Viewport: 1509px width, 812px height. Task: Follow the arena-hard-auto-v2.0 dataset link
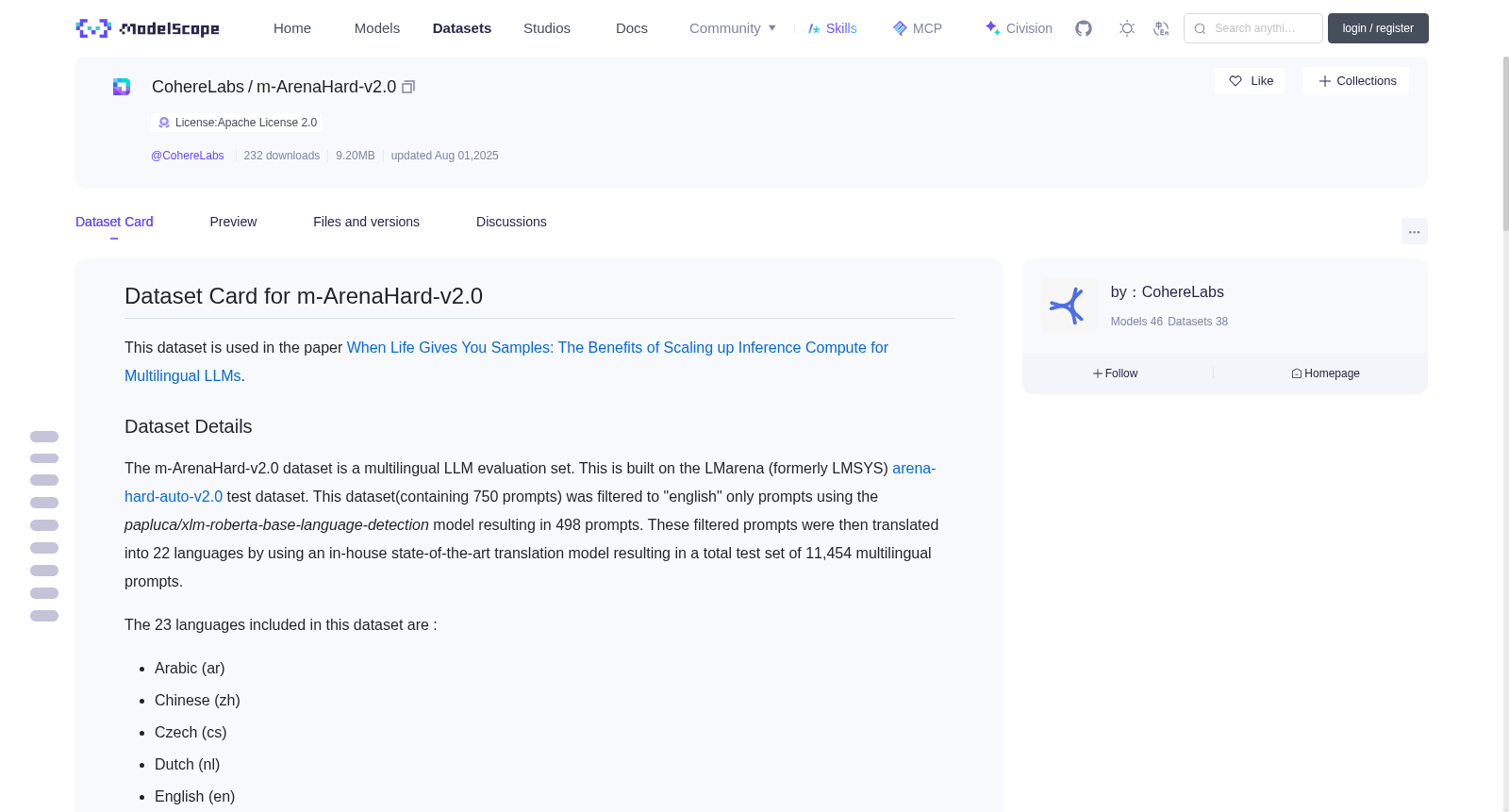[530, 482]
